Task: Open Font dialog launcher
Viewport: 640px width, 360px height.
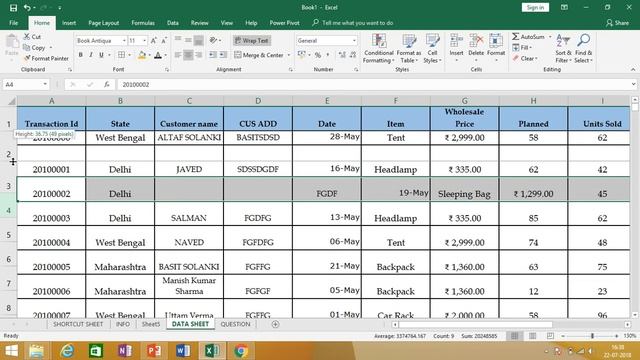Action: click(167, 70)
